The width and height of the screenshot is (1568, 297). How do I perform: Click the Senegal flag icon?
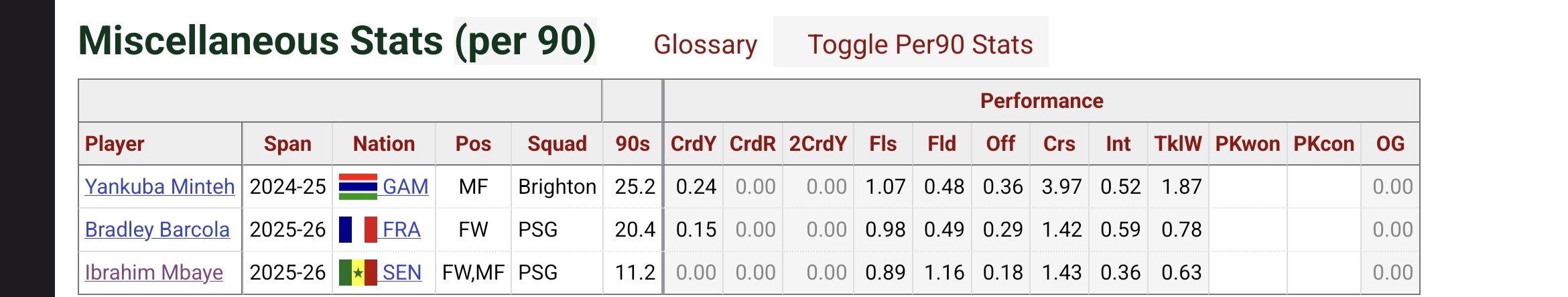358,272
